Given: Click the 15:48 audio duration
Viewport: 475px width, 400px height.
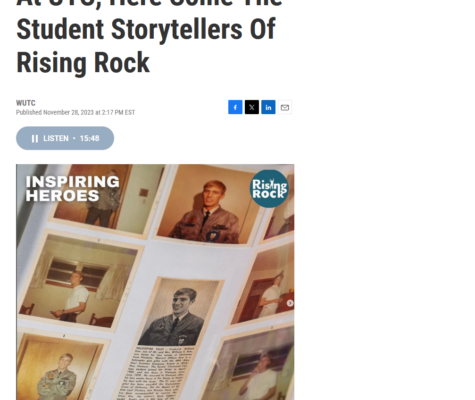Looking at the screenshot, I should 89,138.
